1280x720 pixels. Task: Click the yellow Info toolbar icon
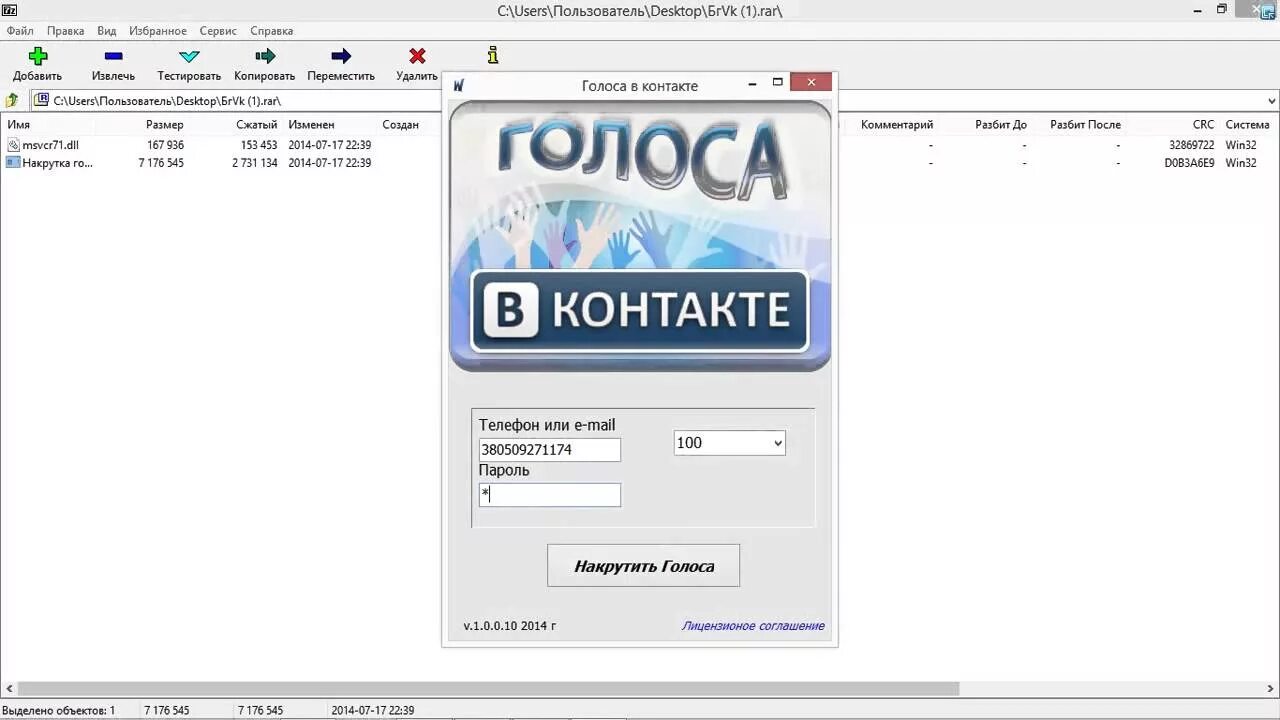pos(492,55)
